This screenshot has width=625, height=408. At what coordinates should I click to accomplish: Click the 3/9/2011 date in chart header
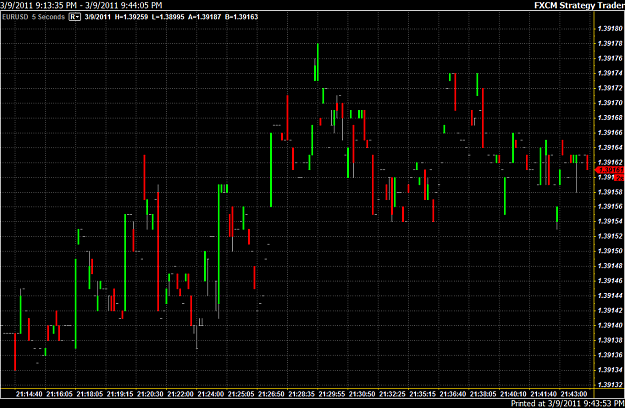(97, 17)
